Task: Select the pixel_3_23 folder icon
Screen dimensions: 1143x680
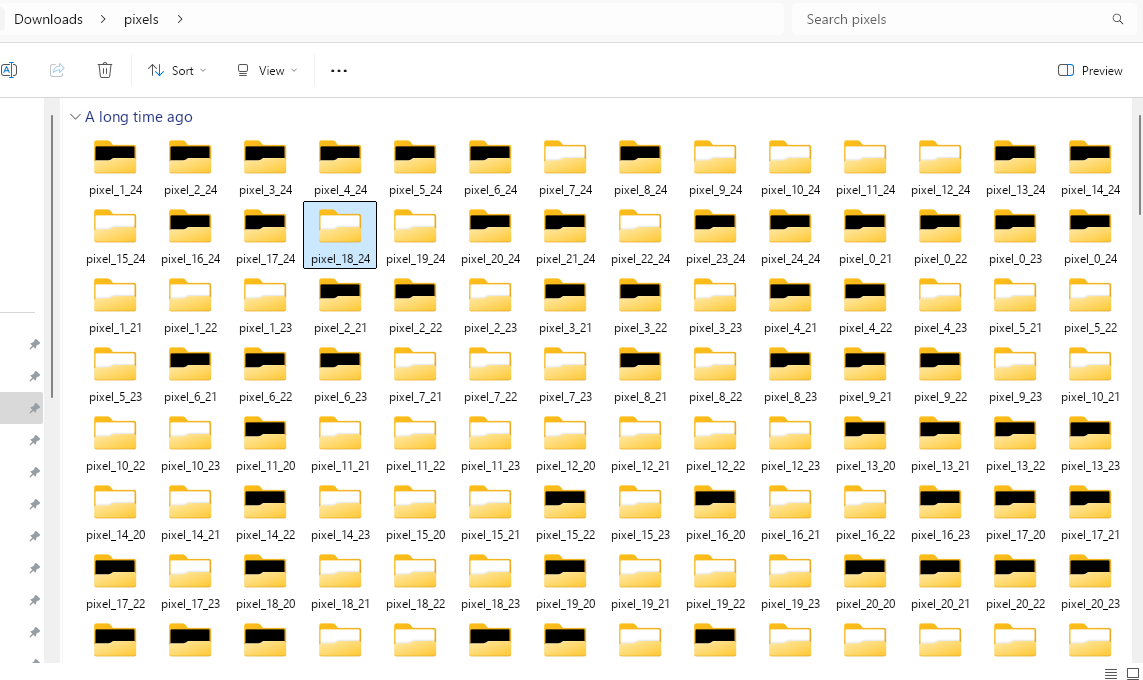Action: coord(715,295)
